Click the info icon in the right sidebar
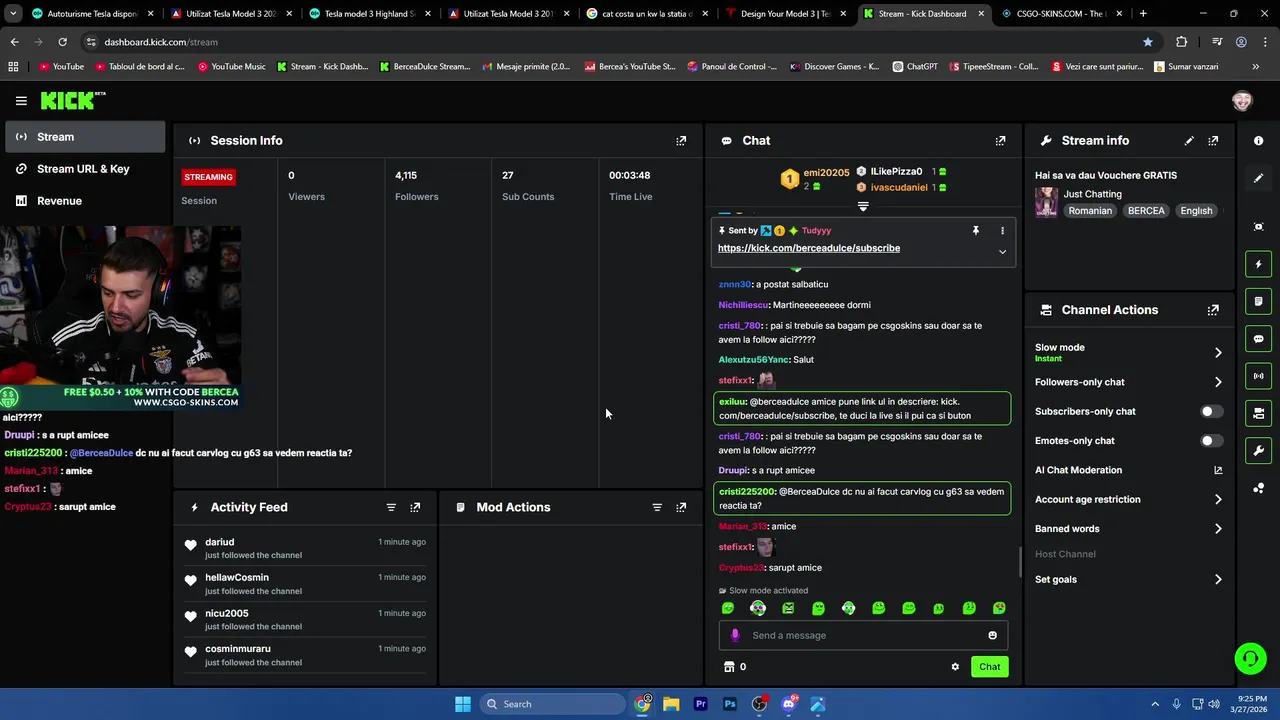Image resolution: width=1280 pixels, height=720 pixels. [x=1258, y=141]
